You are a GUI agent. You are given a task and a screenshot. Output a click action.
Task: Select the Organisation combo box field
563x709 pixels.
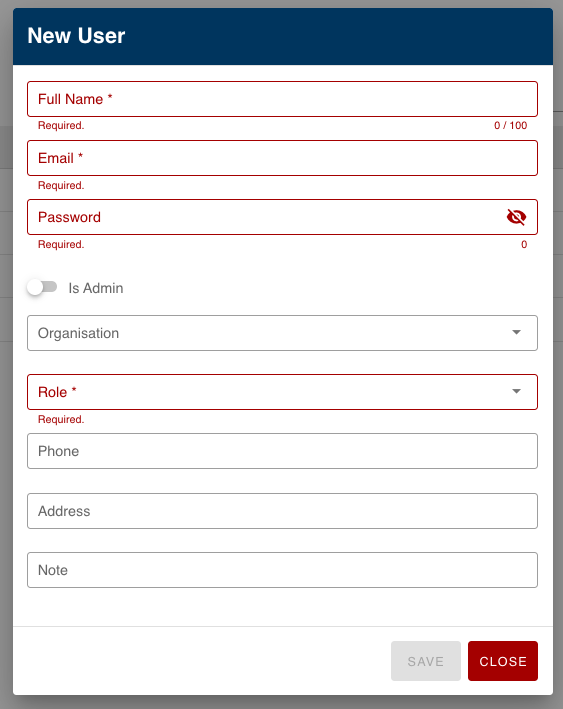[x=282, y=333]
